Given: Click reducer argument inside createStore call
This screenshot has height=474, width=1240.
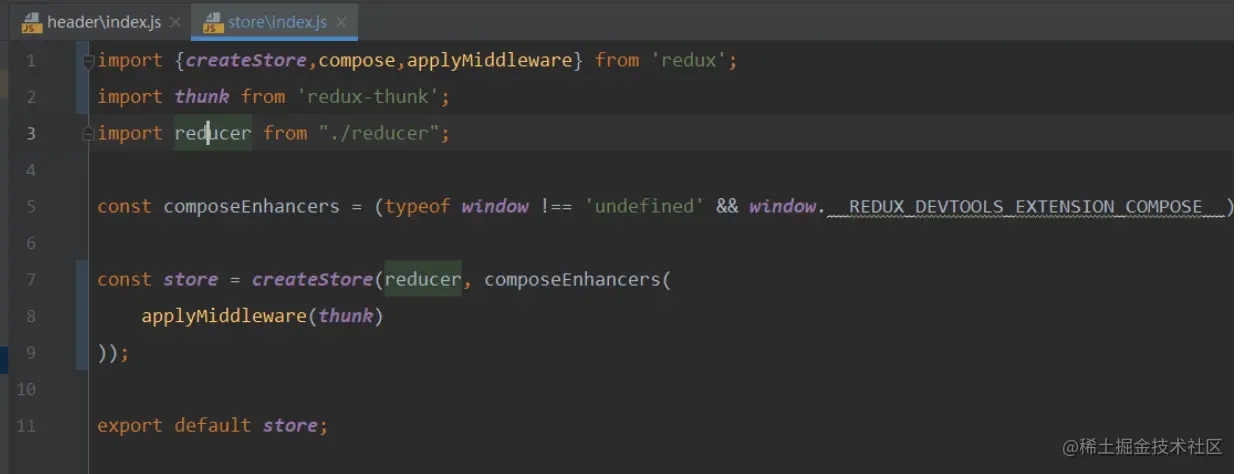Looking at the screenshot, I should 423,280.
